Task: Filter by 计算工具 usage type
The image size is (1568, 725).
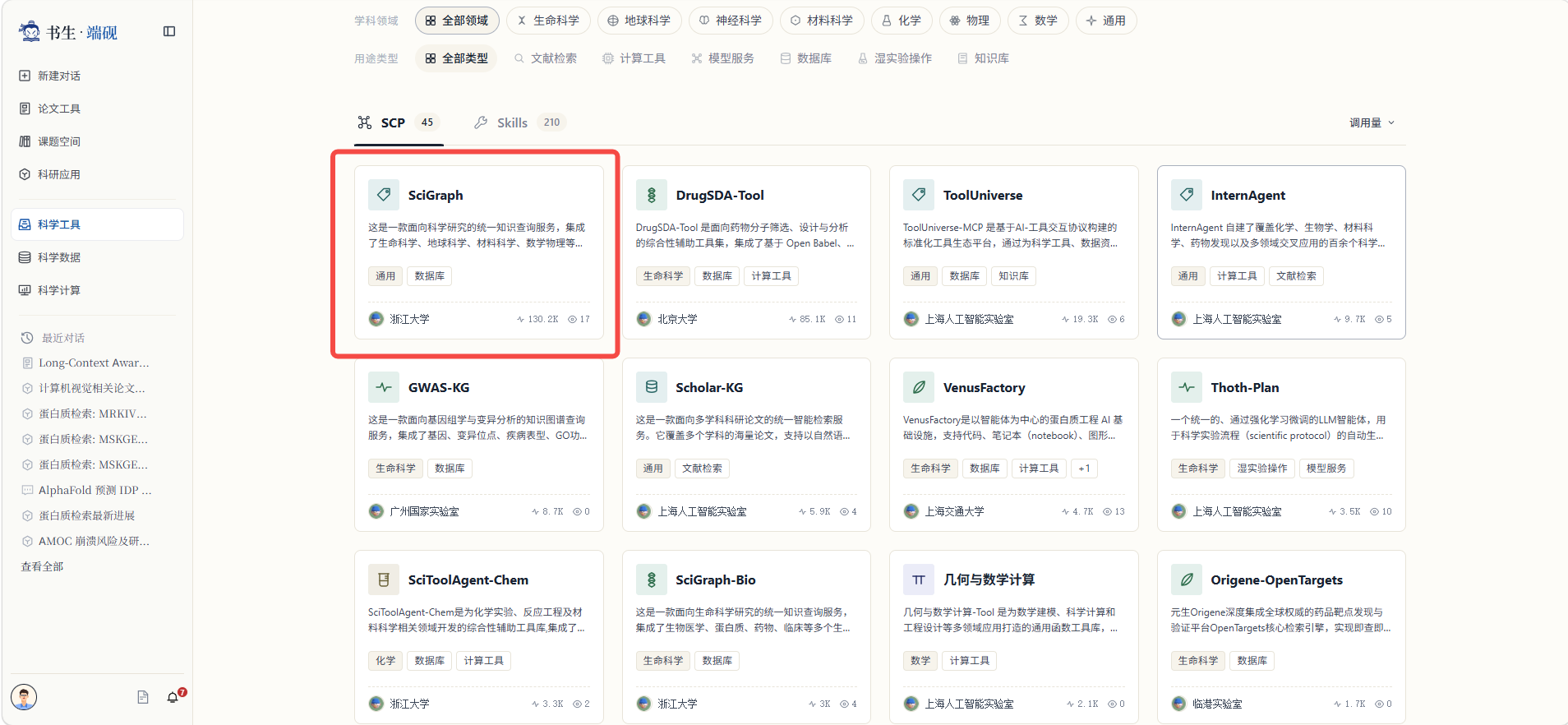Action: 634,58
